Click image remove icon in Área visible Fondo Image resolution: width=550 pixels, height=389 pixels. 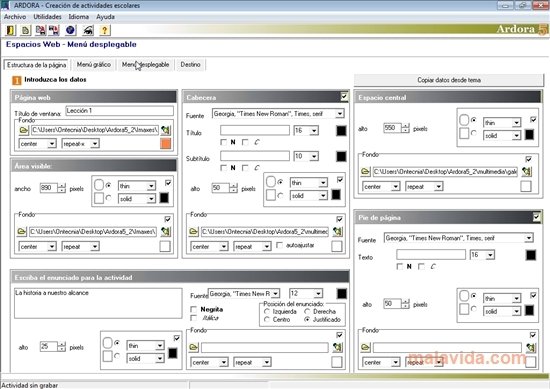click(166, 232)
